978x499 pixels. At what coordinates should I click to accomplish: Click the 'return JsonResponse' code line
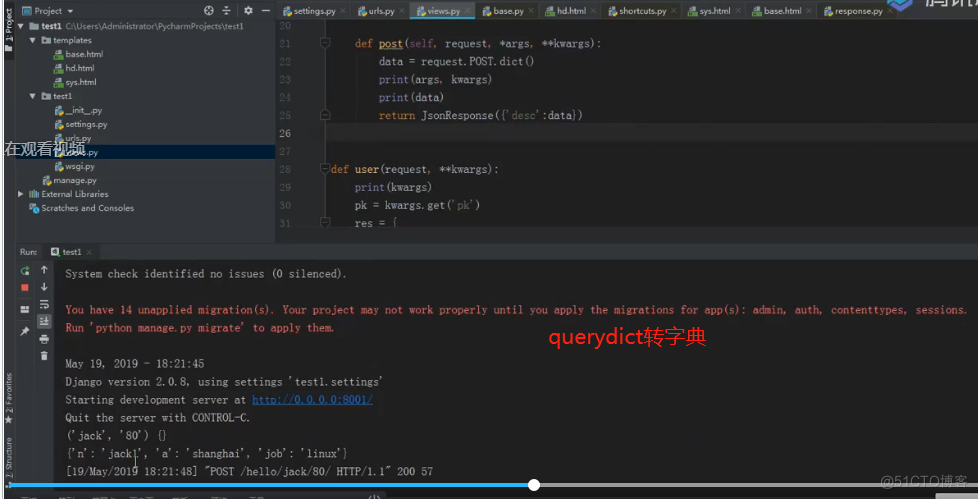point(480,115)
